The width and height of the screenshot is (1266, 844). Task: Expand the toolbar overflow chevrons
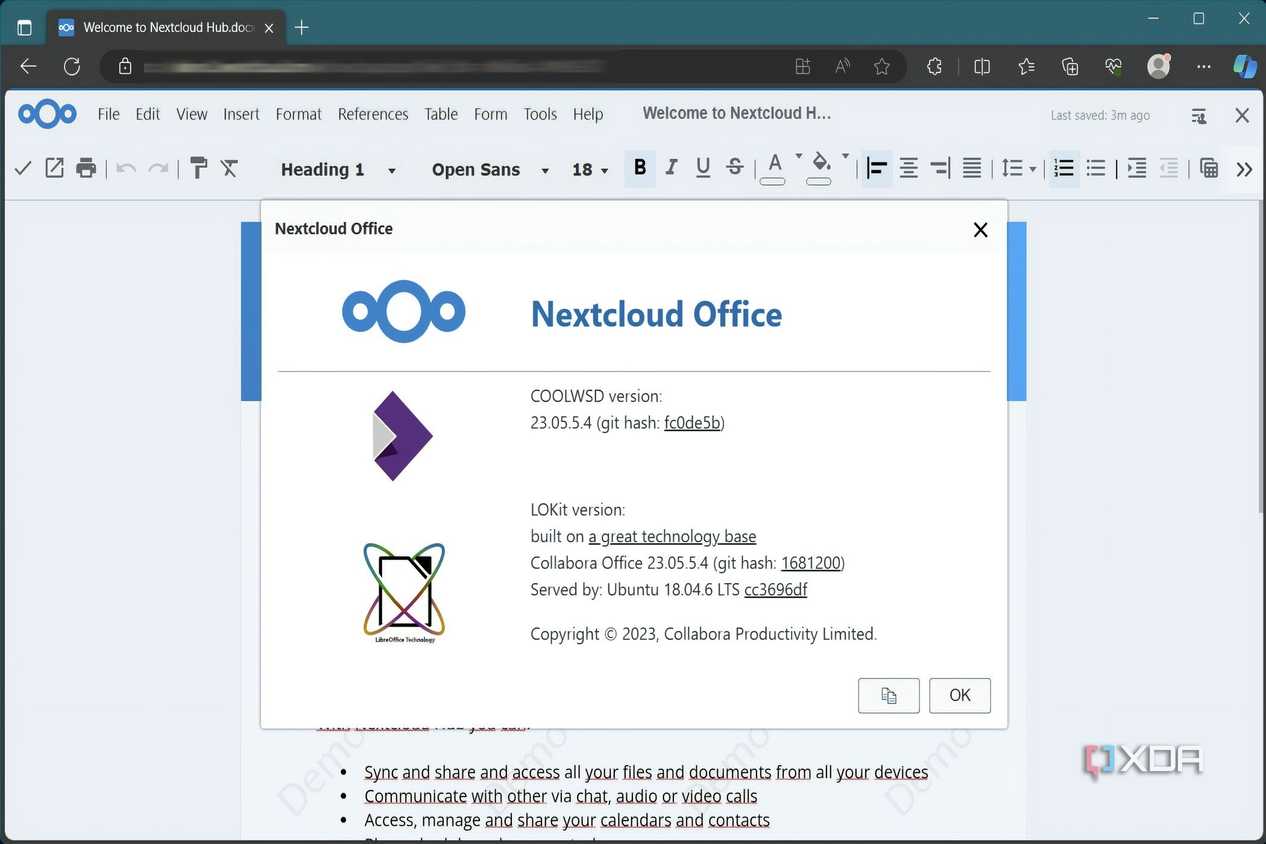(x=1244, y=170)
